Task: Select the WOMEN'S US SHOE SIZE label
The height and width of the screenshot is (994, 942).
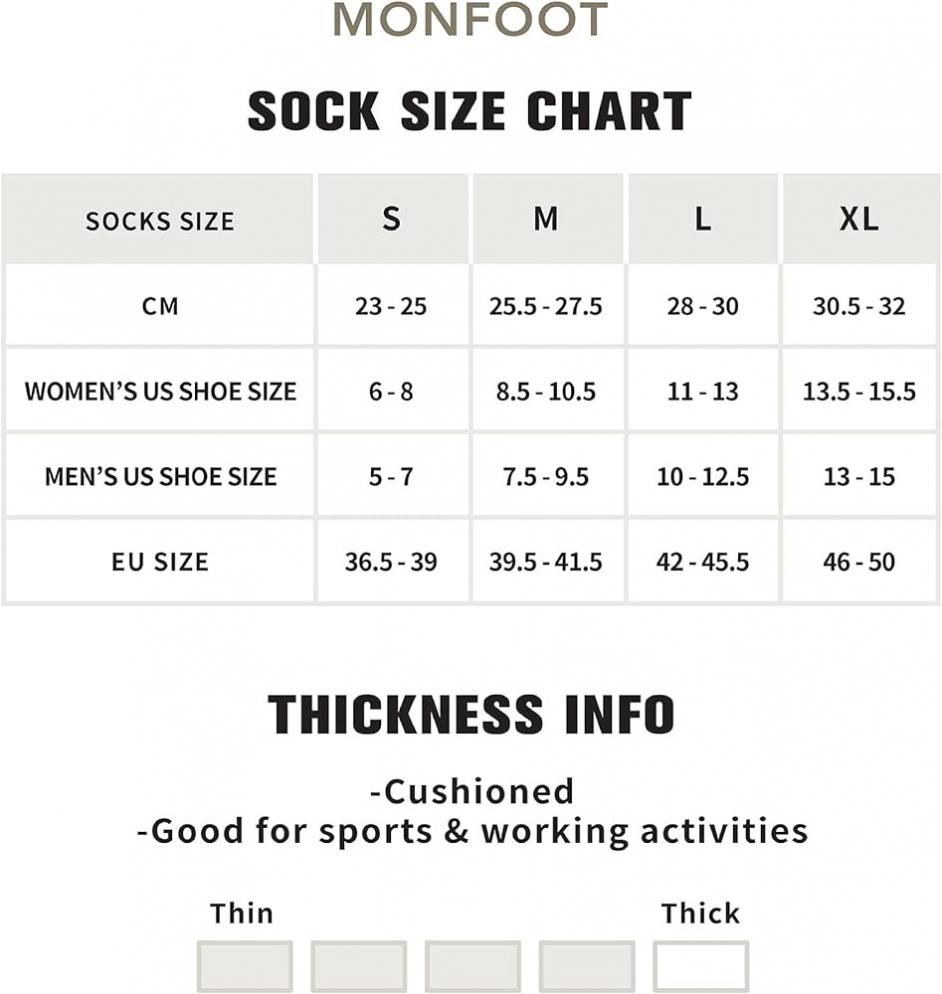Action: 160,391
